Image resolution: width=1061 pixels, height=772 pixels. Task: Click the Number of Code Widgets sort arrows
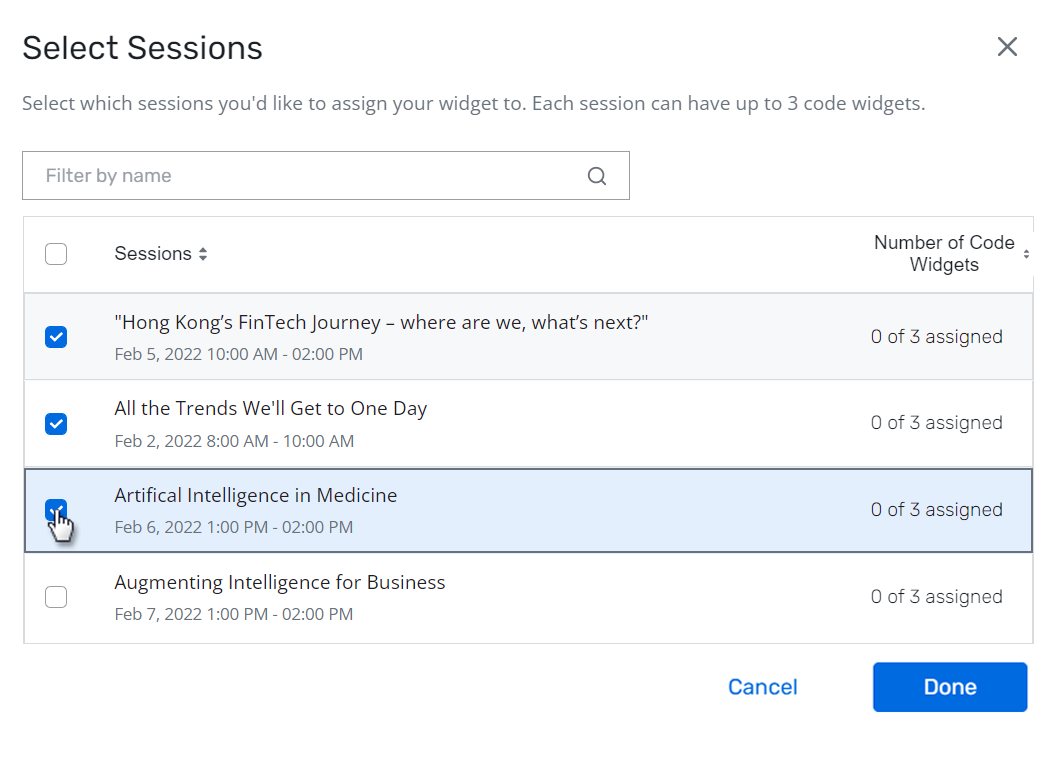1026,255
